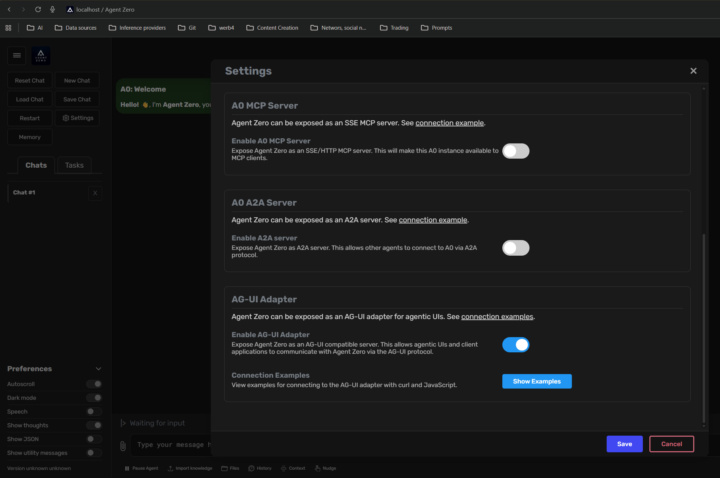Open Files from the bottom toolbar
This screenshot has height=478, width=720.
tap(230, 468)
